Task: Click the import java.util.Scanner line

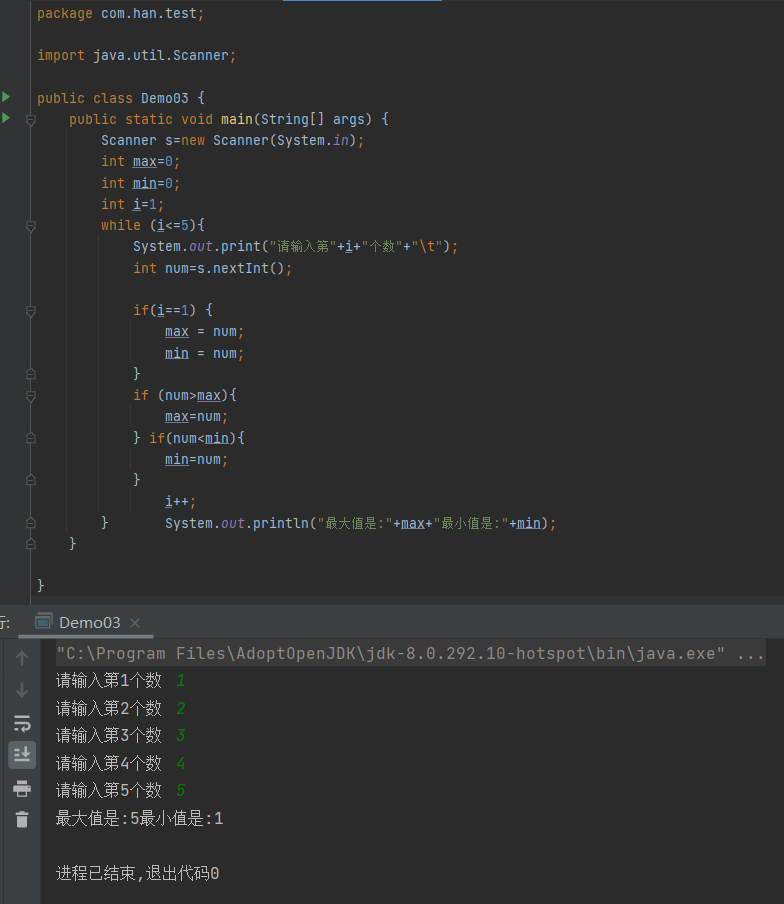Action: (137, 55)
